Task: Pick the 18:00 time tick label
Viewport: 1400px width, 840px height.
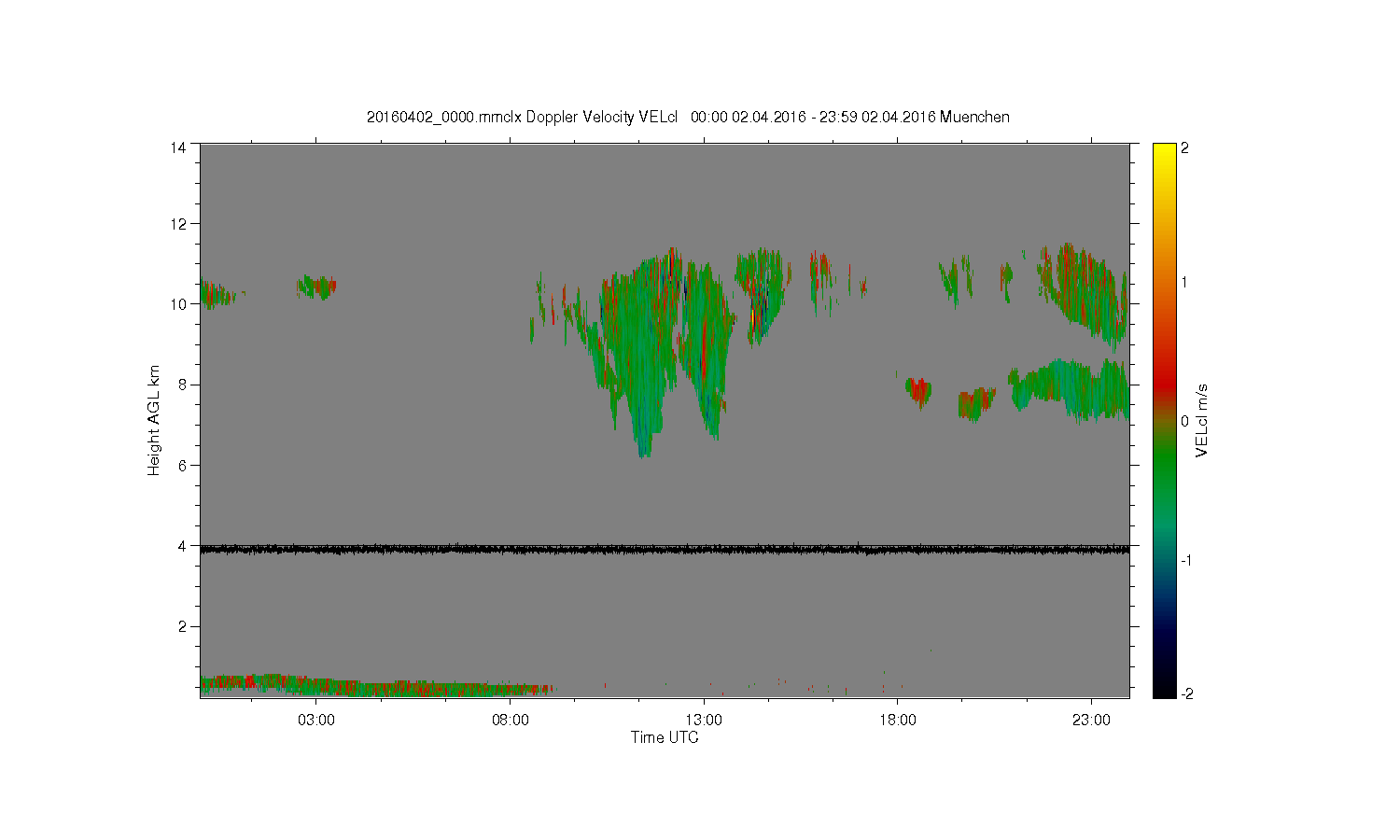Action: click(898, 720)
